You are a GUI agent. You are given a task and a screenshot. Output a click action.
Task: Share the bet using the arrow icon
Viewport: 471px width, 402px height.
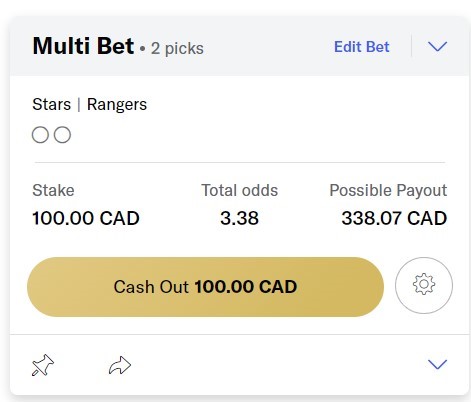click(120, 365)
